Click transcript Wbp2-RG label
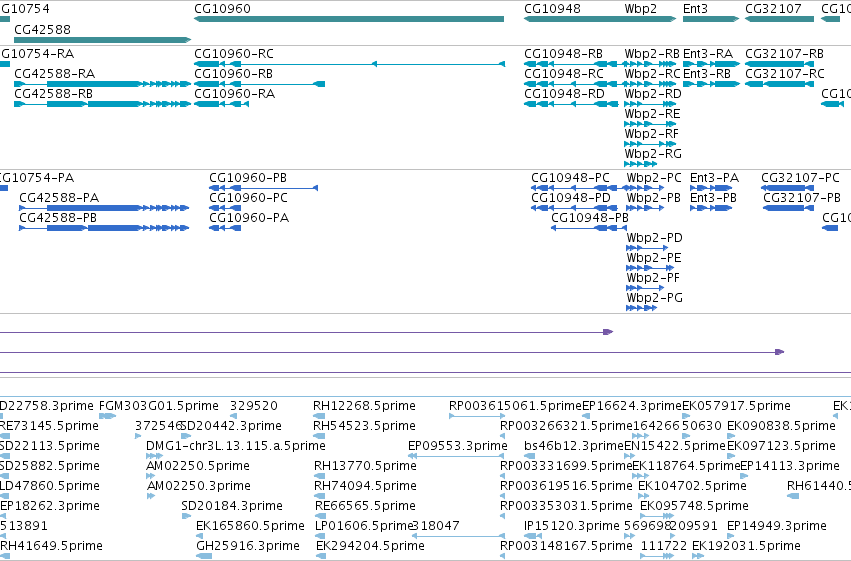This screenshot has height=561, width=851. click(653, 154)
